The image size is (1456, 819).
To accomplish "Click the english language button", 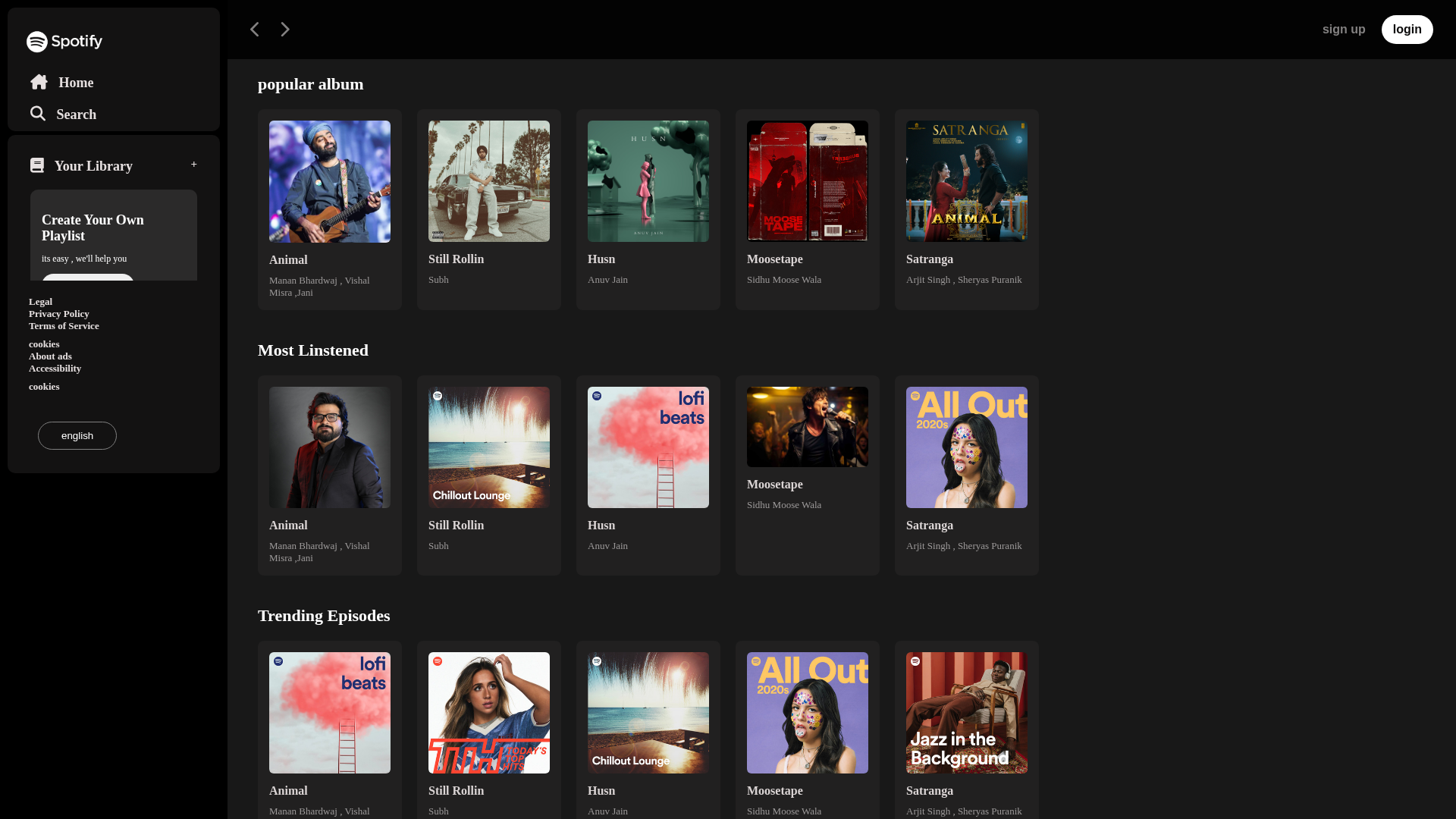I will [x=77, y=436].
